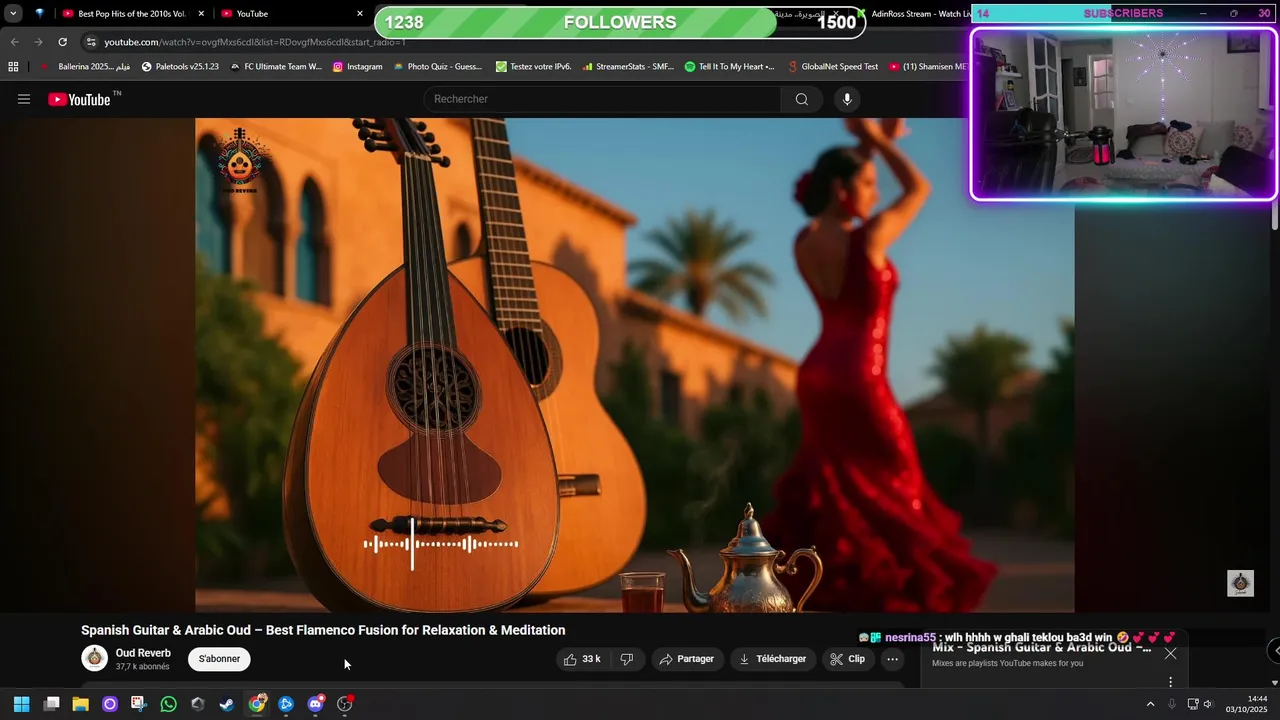The height and width of the screenshot is (720, 1280).
Task: Click the youtube.com address bar URL
Action: (255, 42)
